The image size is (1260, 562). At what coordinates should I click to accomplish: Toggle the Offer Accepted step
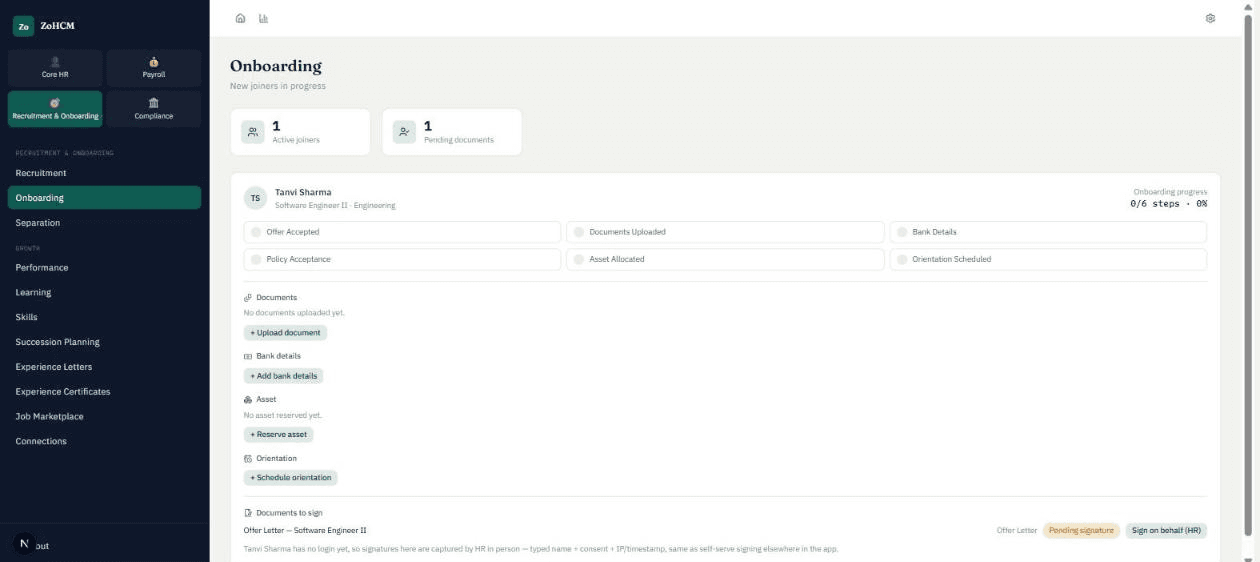click(400, 232)
